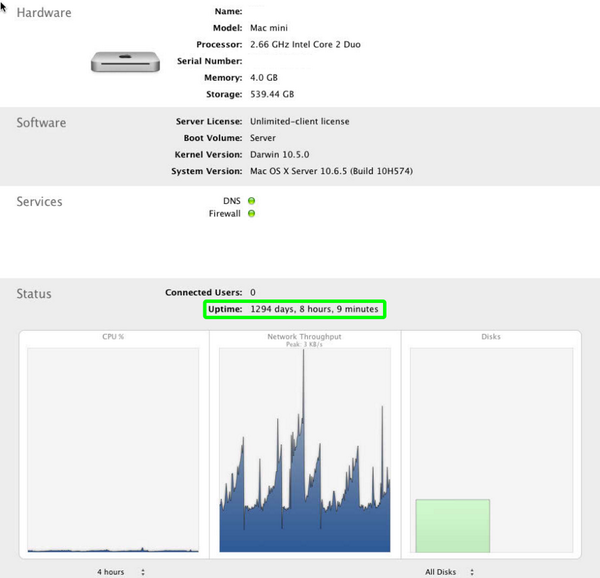The image size is (600, 578).
Task: Select the Firewall service label
Action: tap(225, 213)
